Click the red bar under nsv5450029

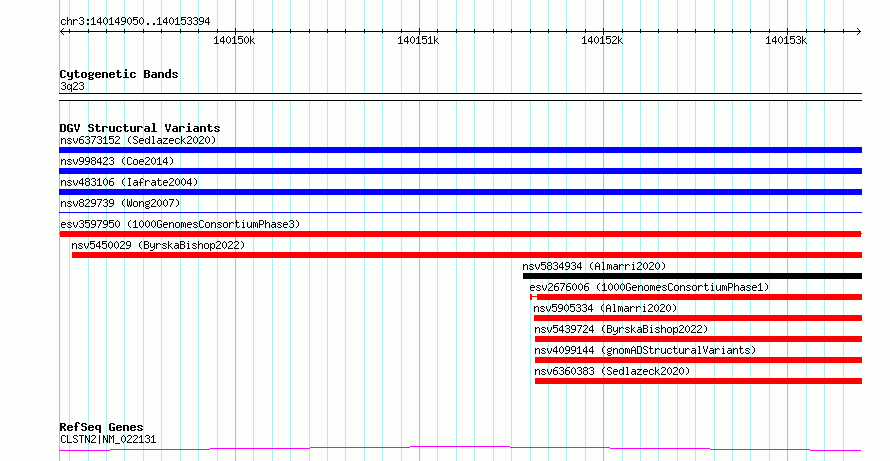click(x=467, y=255)
